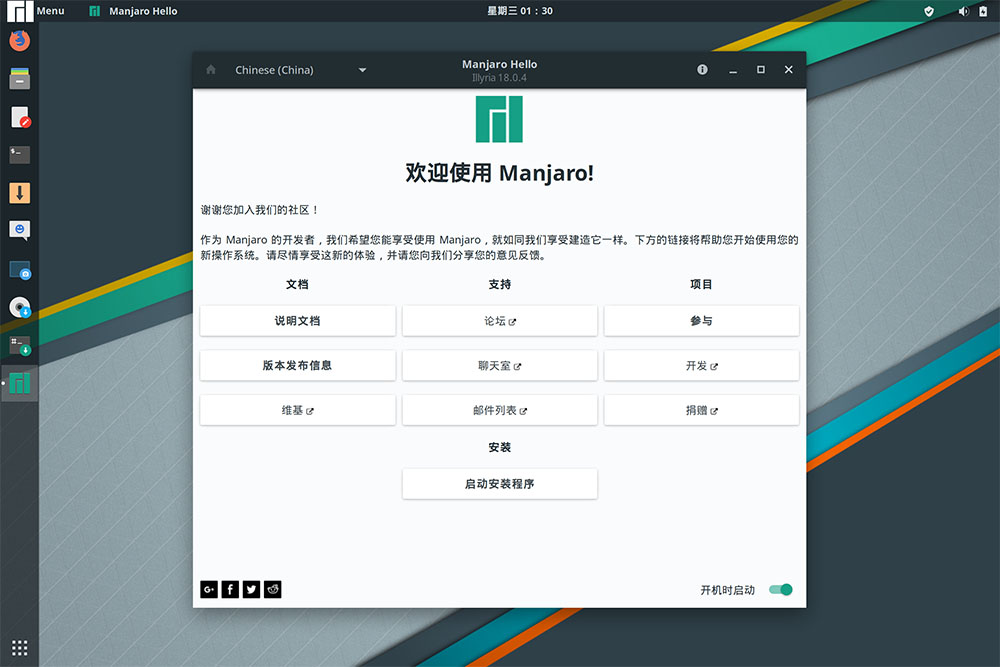Open the file manager from the dock
The width and height of the screenshot is (1000, 667).
pyautogui.click(x=19, y=78)
